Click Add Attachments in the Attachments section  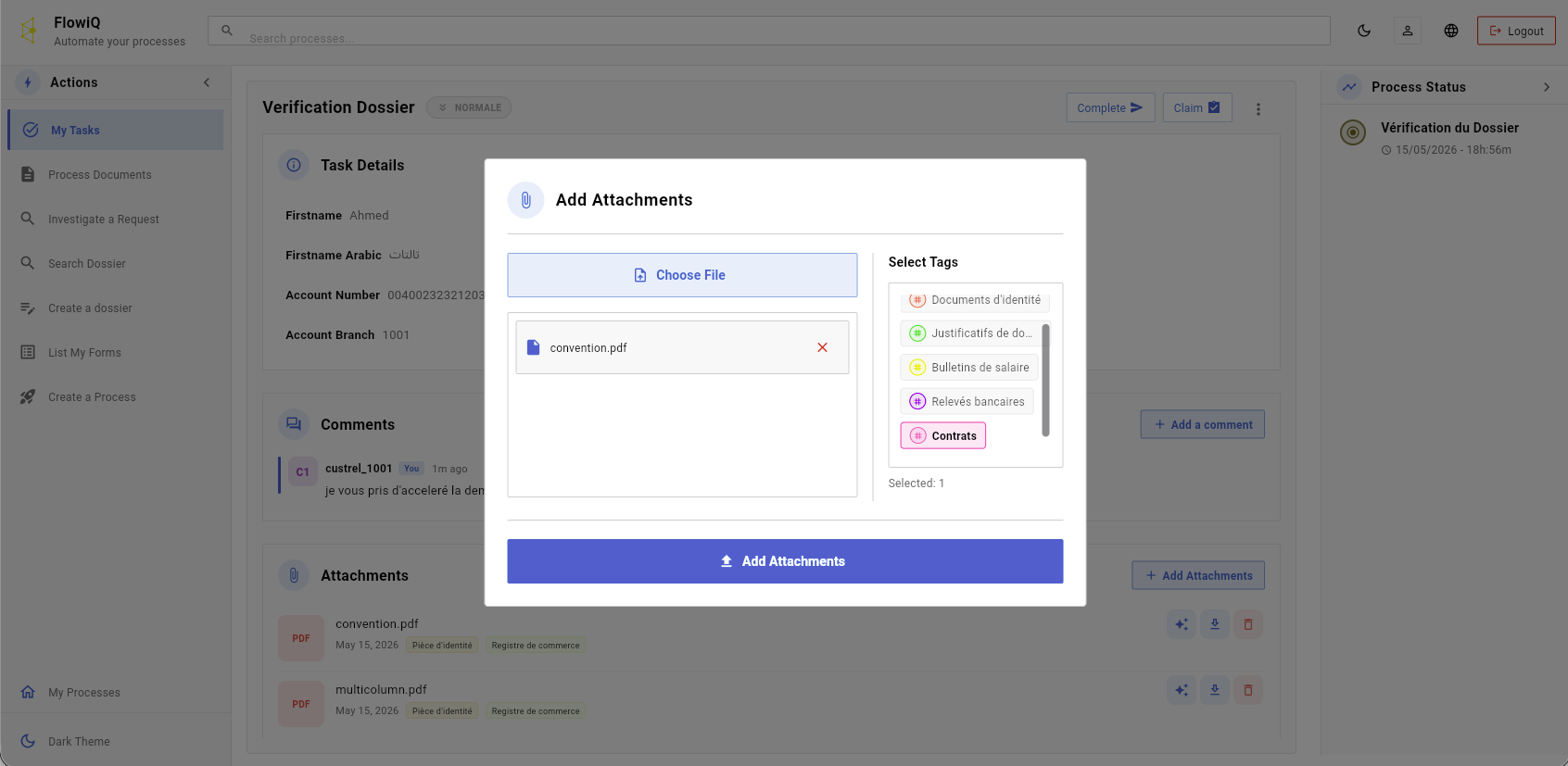coord(1198,575)
